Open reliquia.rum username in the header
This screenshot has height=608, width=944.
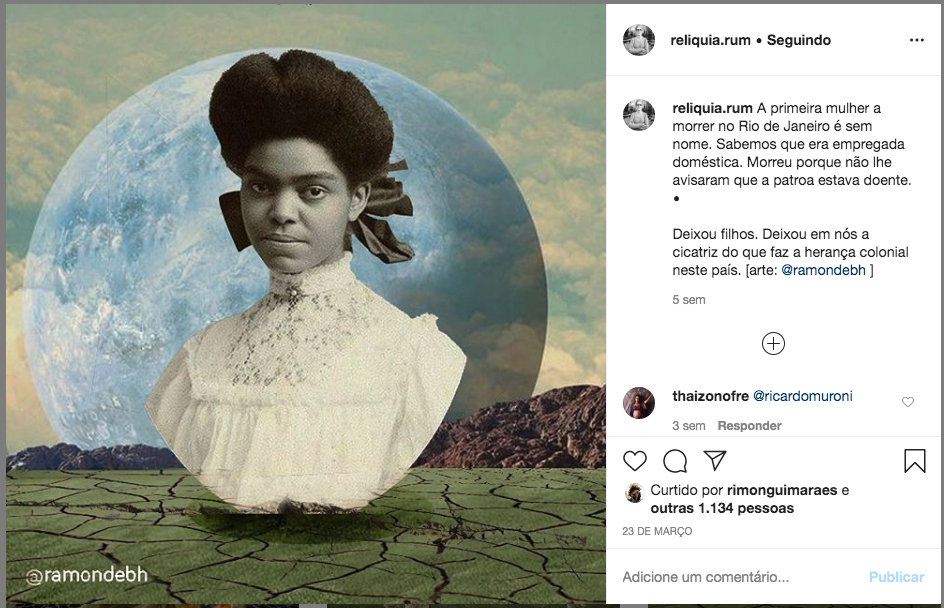710,40
